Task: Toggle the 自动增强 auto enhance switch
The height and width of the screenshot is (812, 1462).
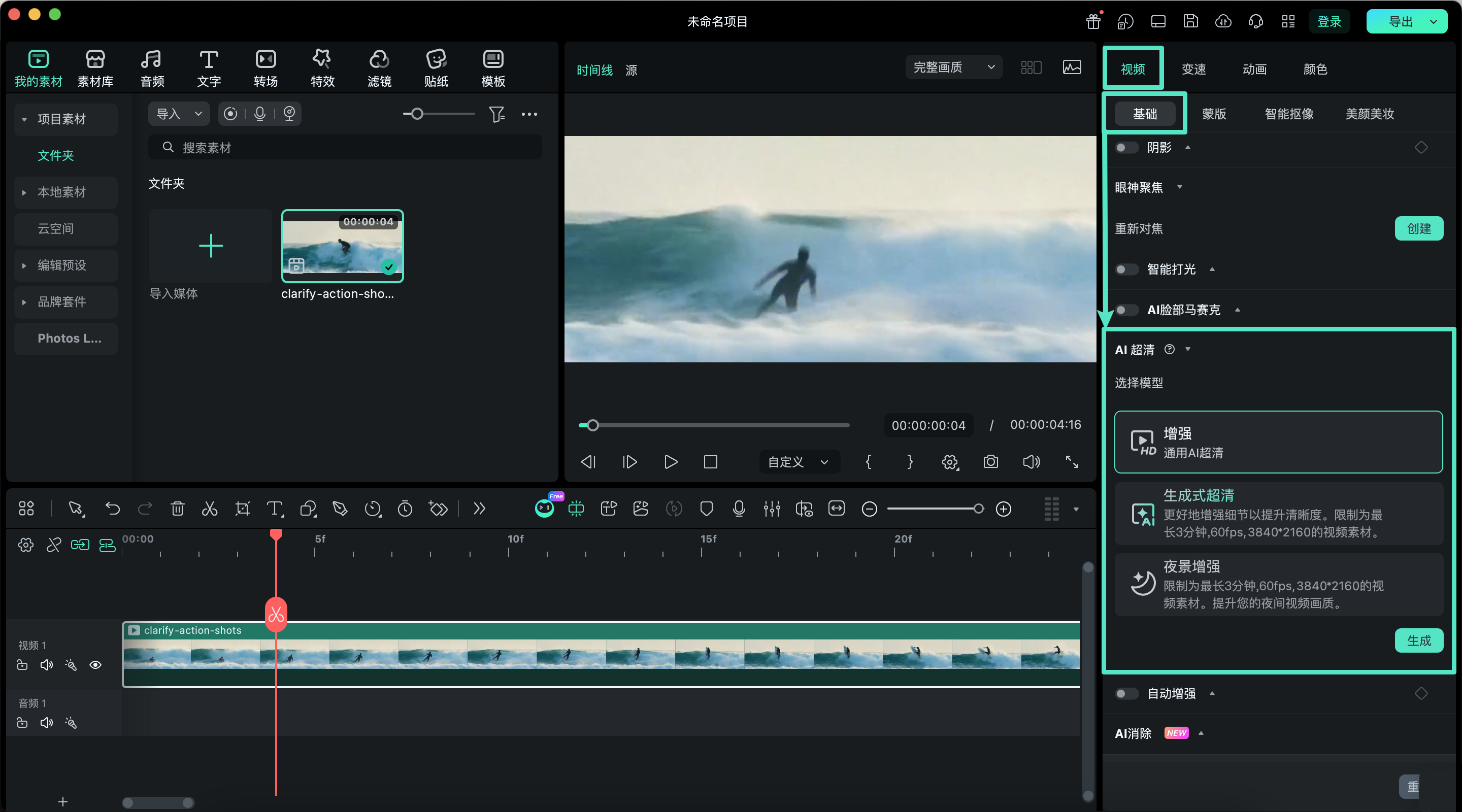Action: point(1126,693)
